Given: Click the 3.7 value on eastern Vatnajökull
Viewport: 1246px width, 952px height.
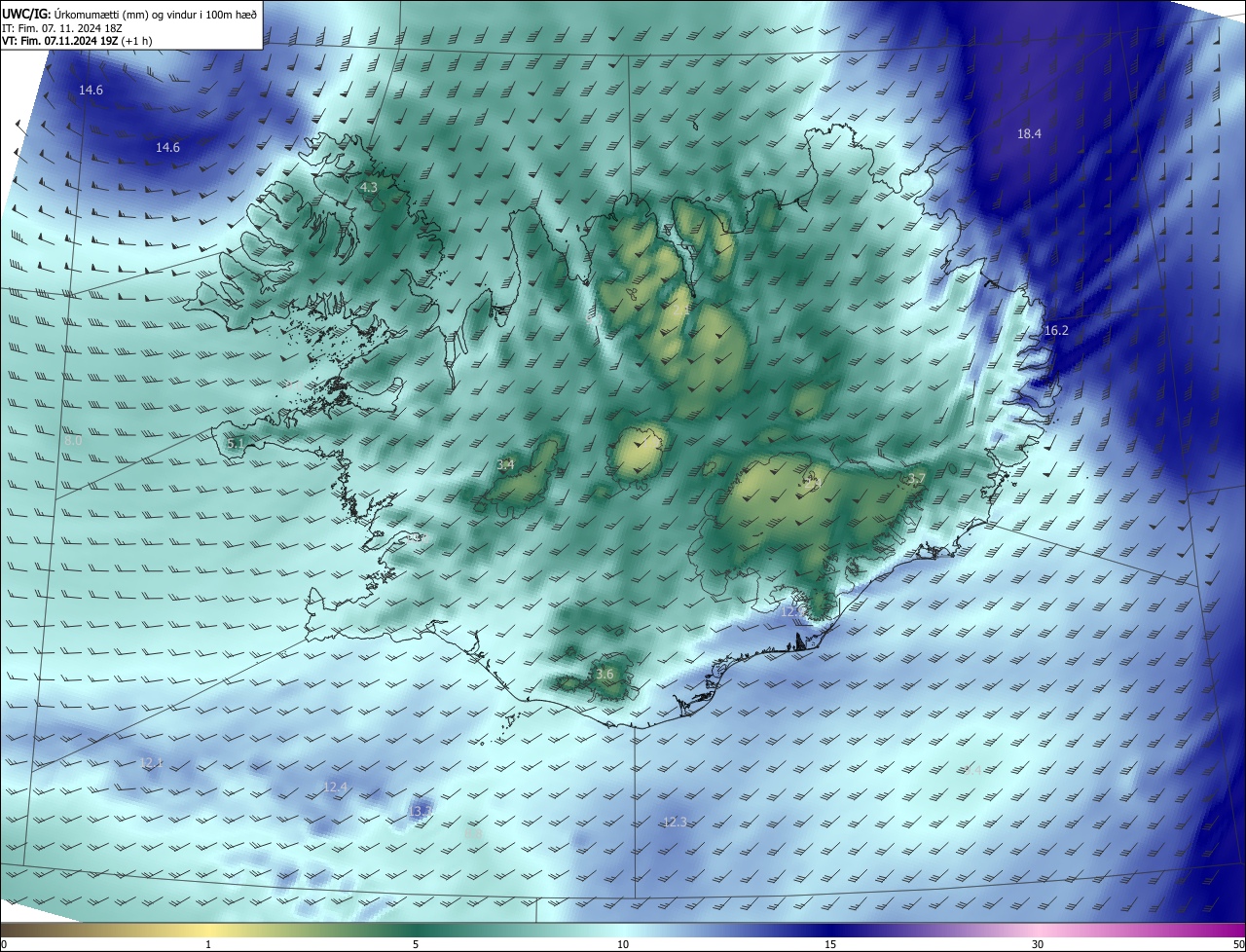Looking at the screenshot, I should click(x=916, y=478).
